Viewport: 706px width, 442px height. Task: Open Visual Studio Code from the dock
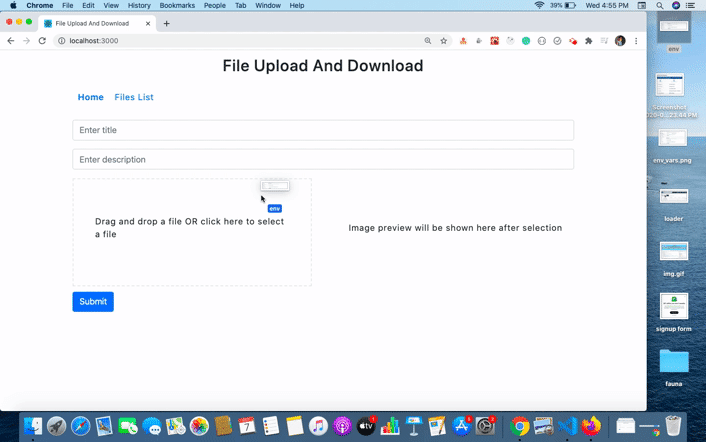pos(567,426)
